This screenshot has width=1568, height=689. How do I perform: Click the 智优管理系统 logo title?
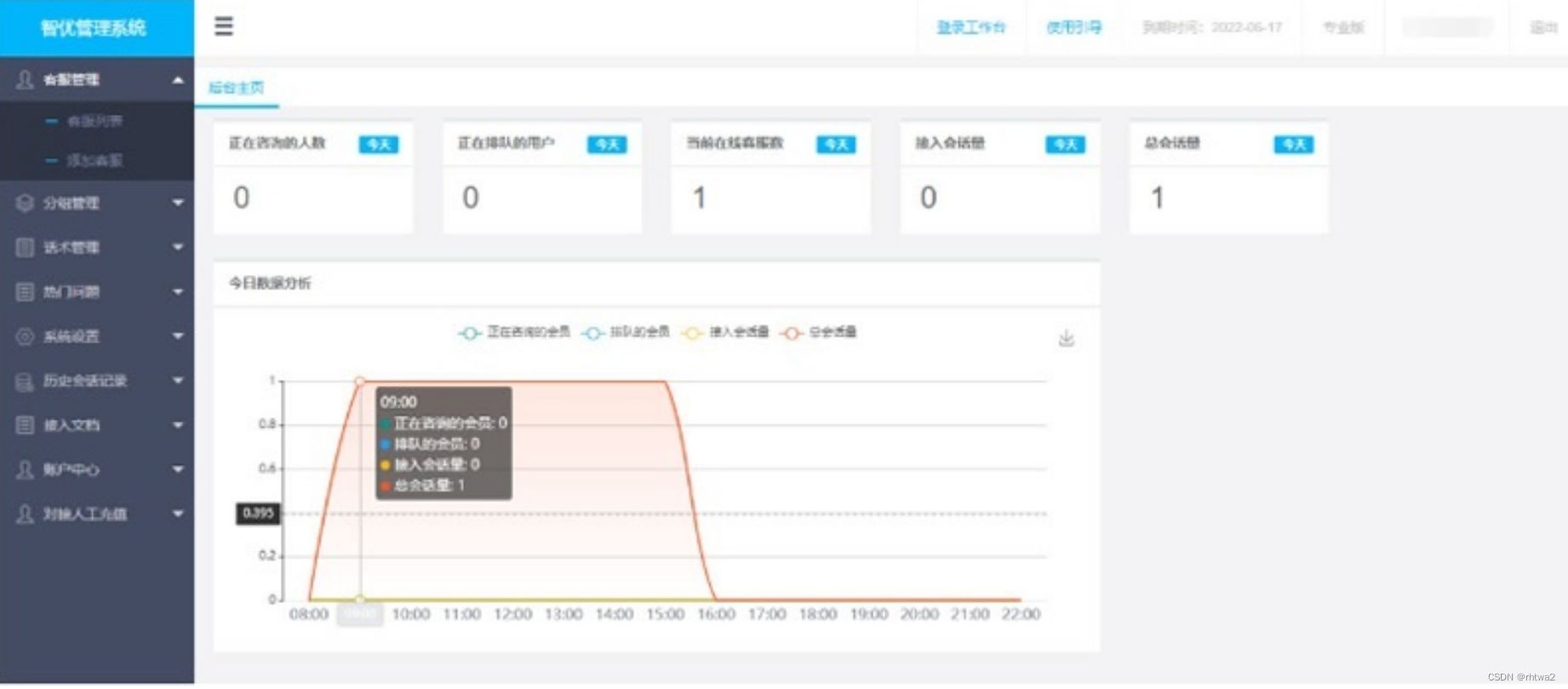[94, 28]
